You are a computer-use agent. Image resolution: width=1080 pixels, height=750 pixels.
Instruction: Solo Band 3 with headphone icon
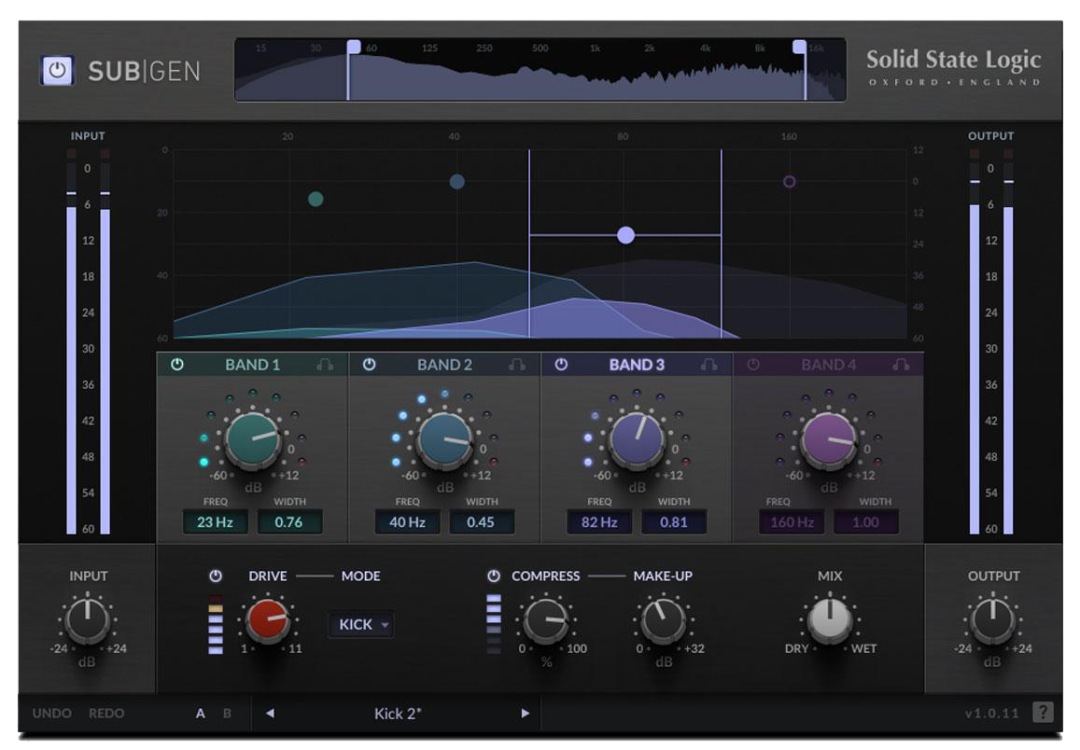click(709, 365)
